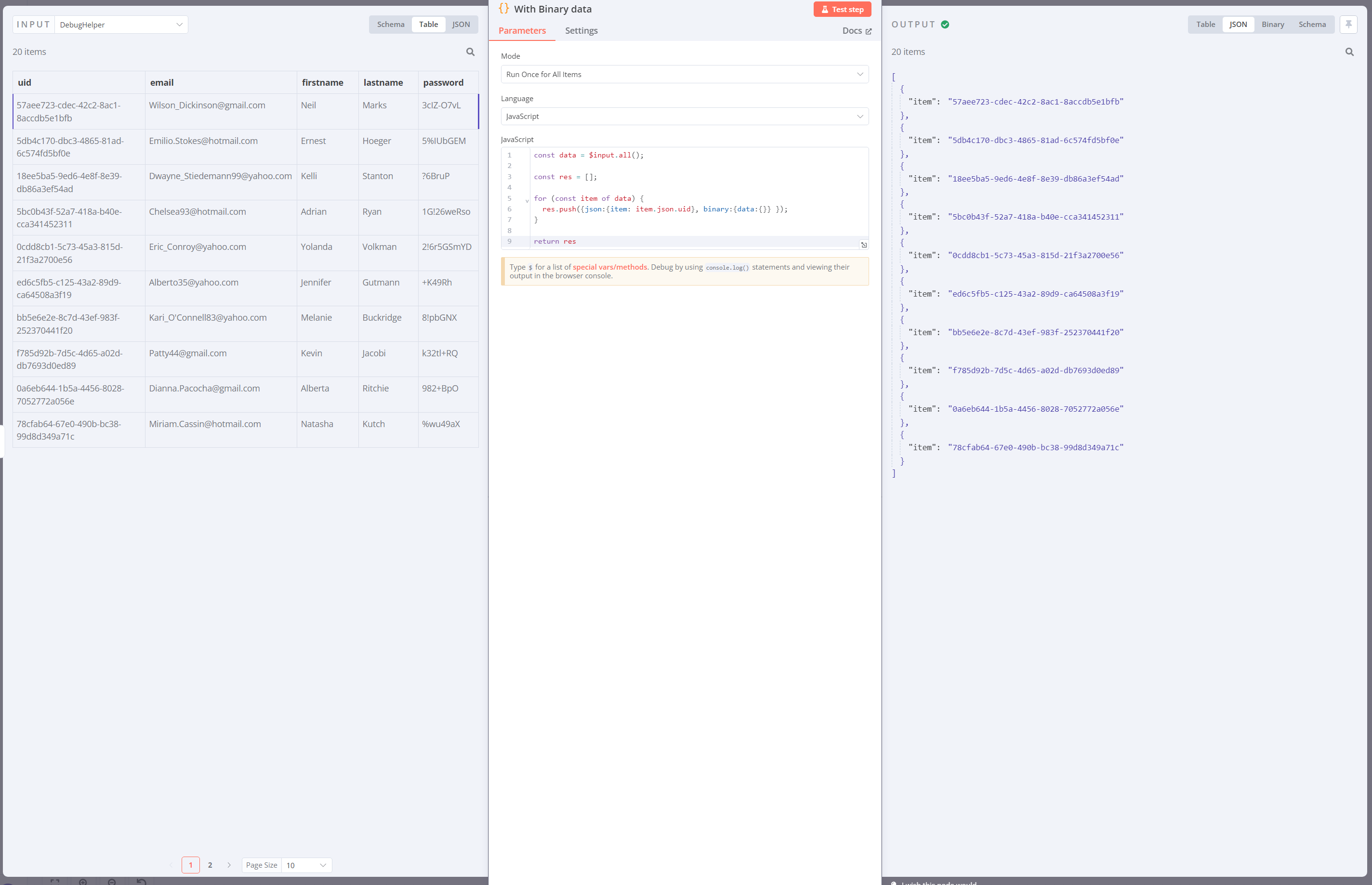Go to page 2 of input items

[x=210, y=865]
